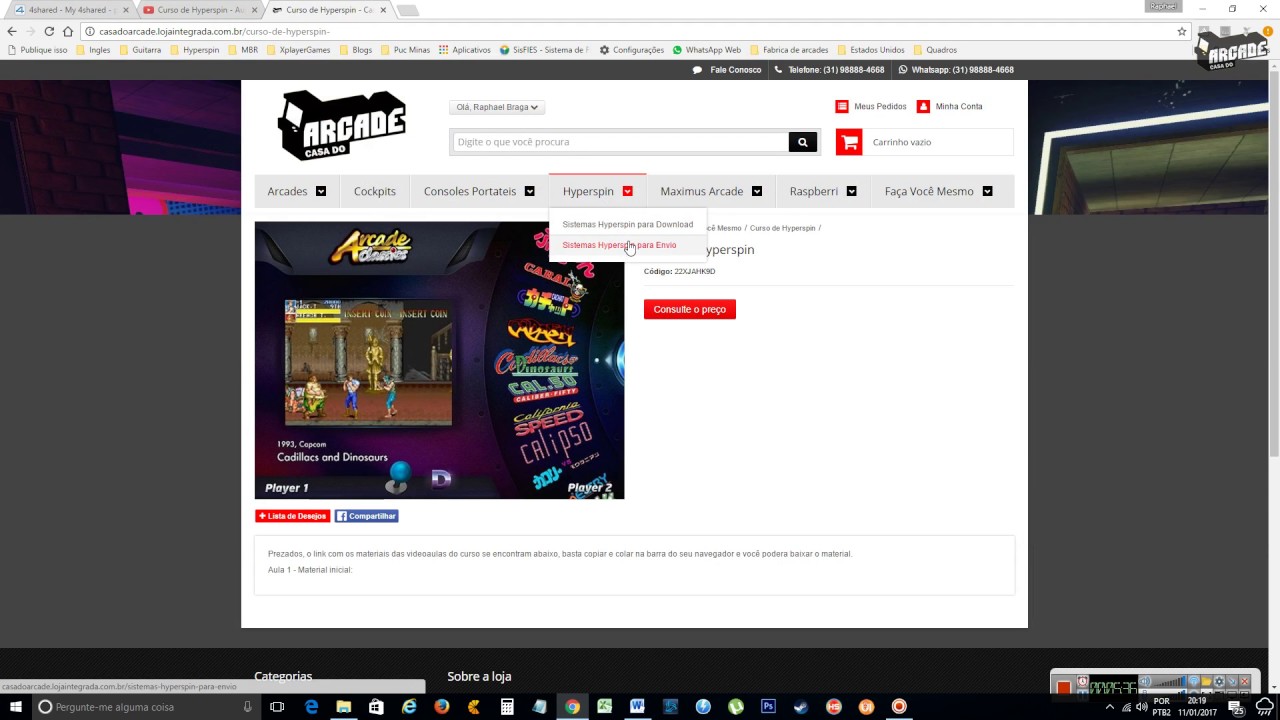Viewport: 1280px width, 720px height.
Task: Reload the page in Chrome
Action: [x=49, y=31]
